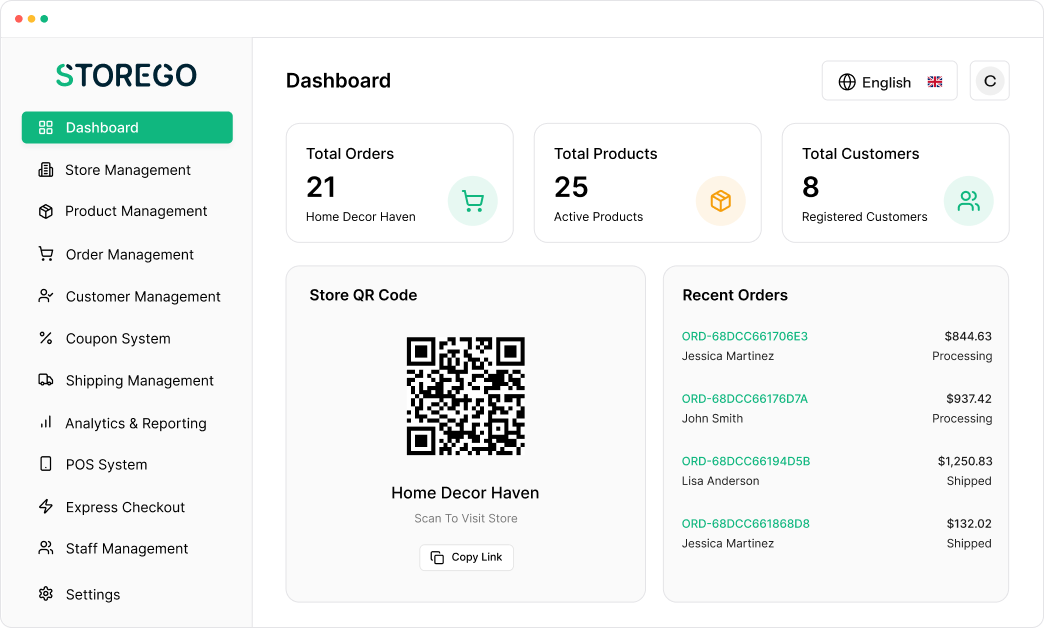Viewport: 1044px width, 628px height.
Task: Open Dashboard menu item
Action: pyautogui.click(x=127, y=127)
